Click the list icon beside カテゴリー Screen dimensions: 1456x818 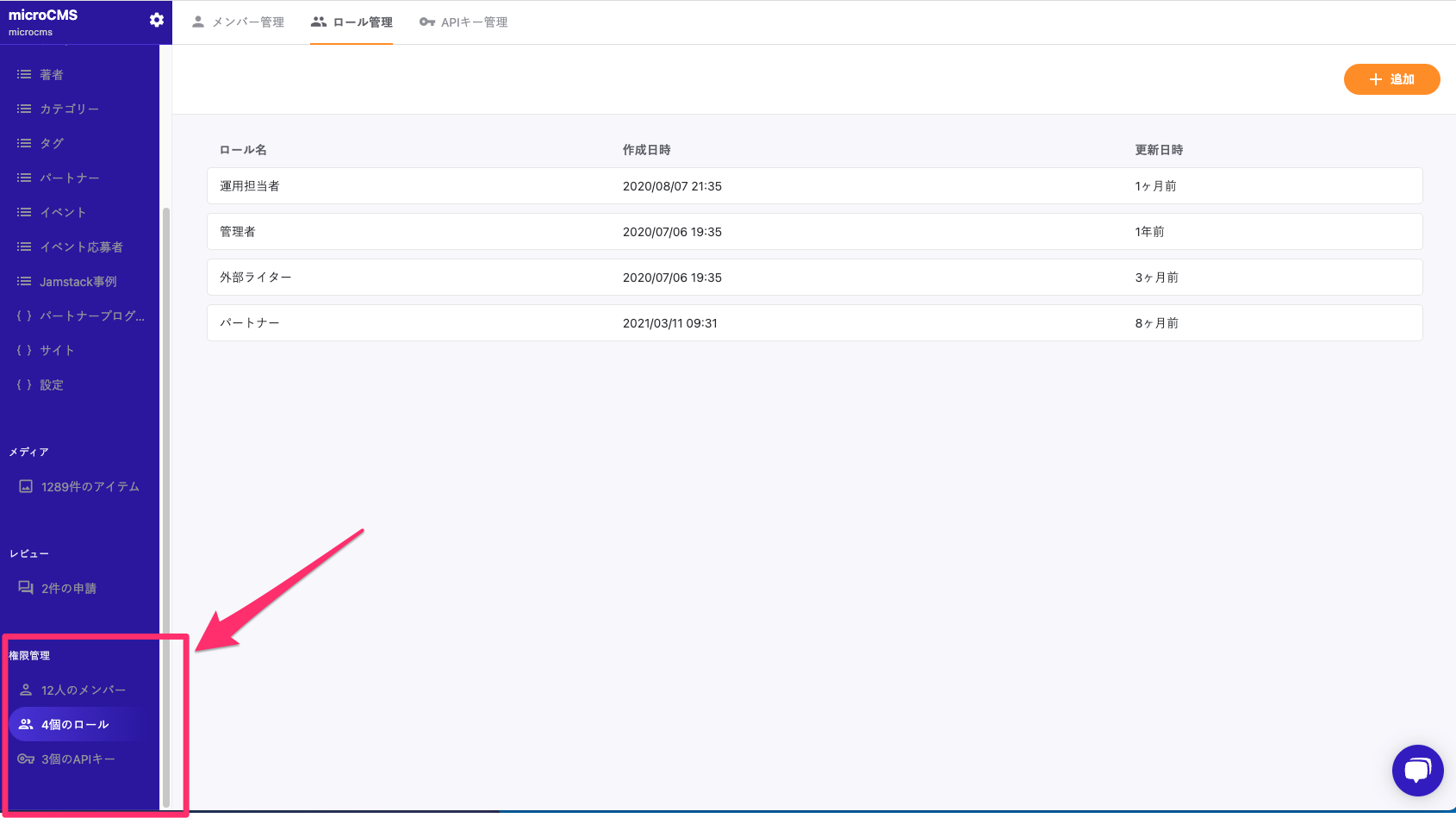point(24,109)
